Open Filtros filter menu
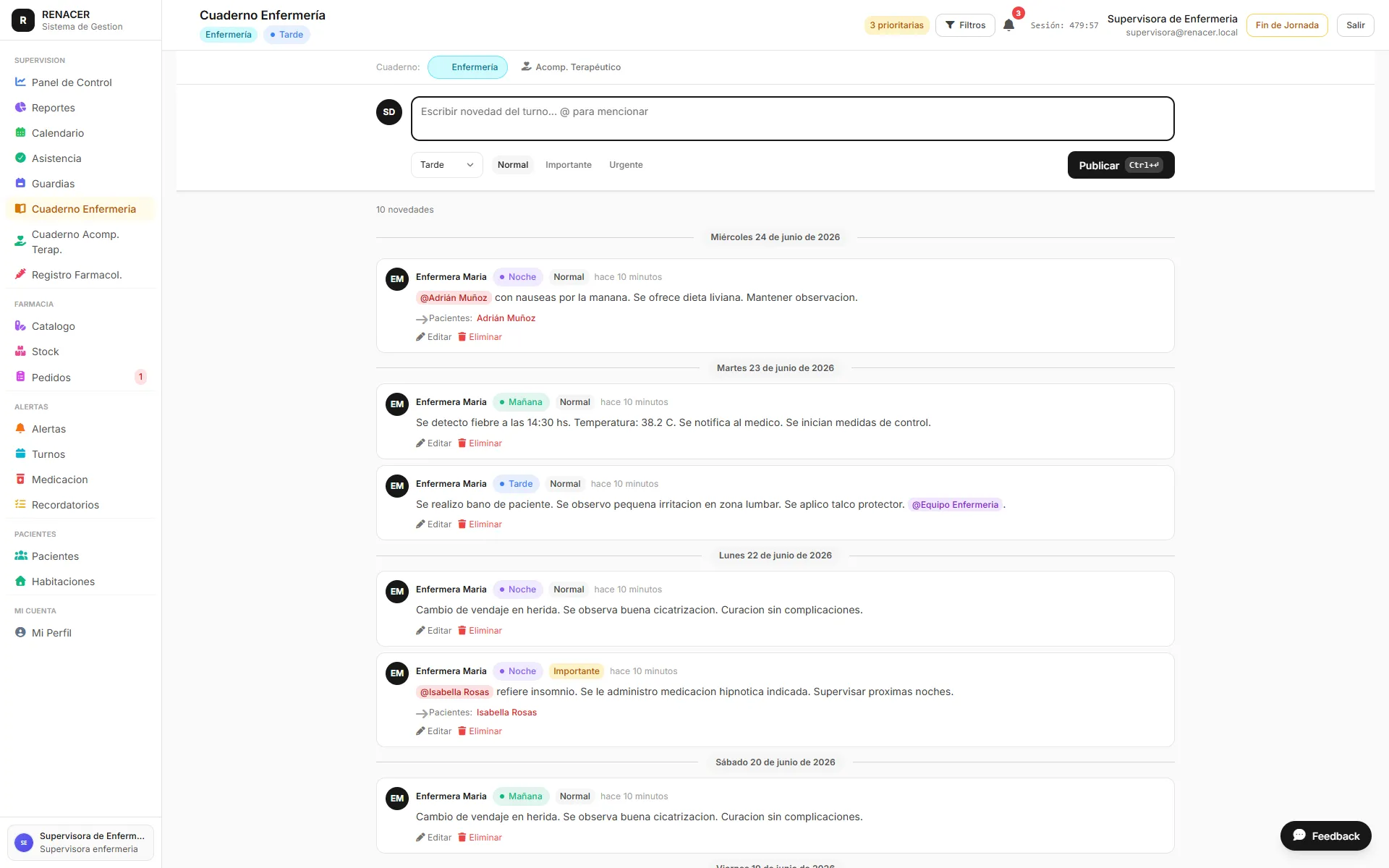The width and height of the screenshot is (1389, 868). coord(965,25)
